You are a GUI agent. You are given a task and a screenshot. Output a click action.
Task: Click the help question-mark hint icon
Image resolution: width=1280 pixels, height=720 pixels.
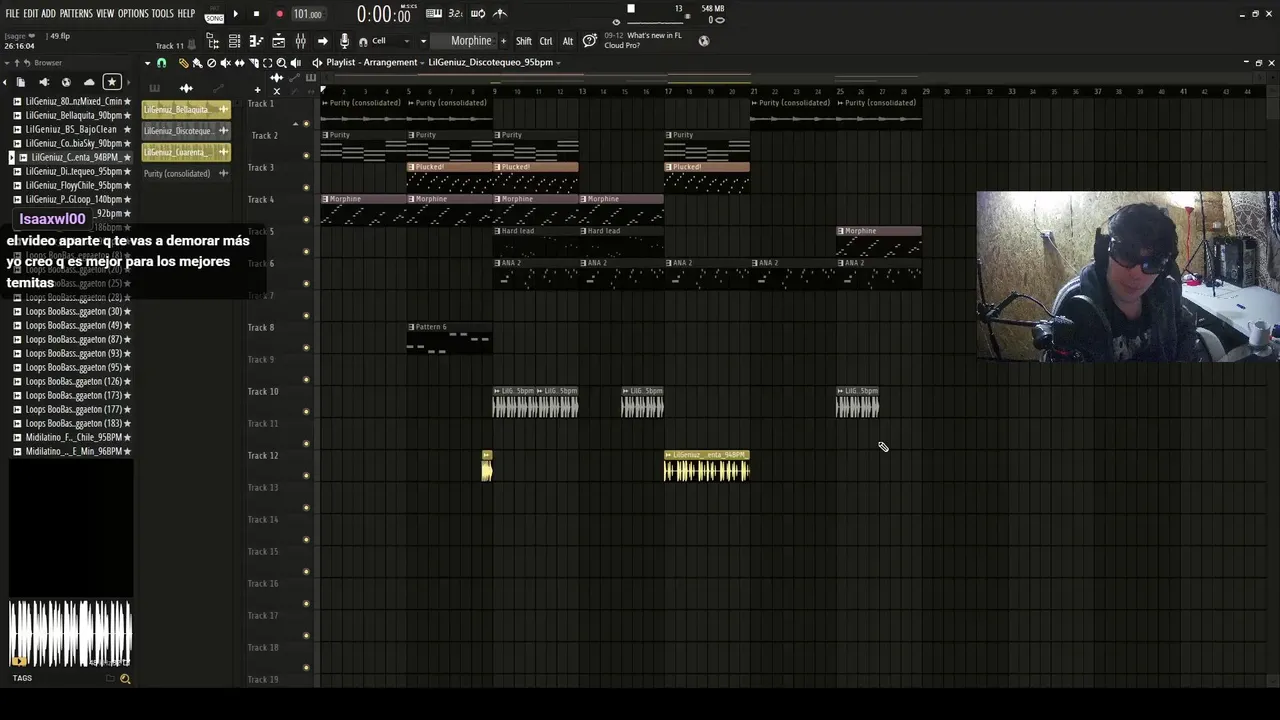(590, 41)
